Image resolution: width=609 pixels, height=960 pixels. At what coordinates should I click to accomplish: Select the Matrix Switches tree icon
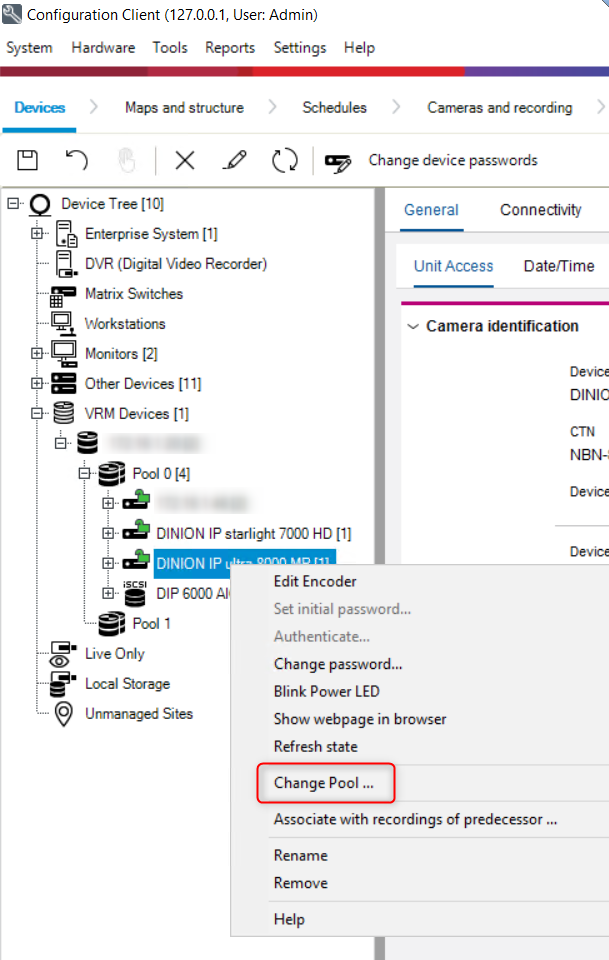[63, 294]
